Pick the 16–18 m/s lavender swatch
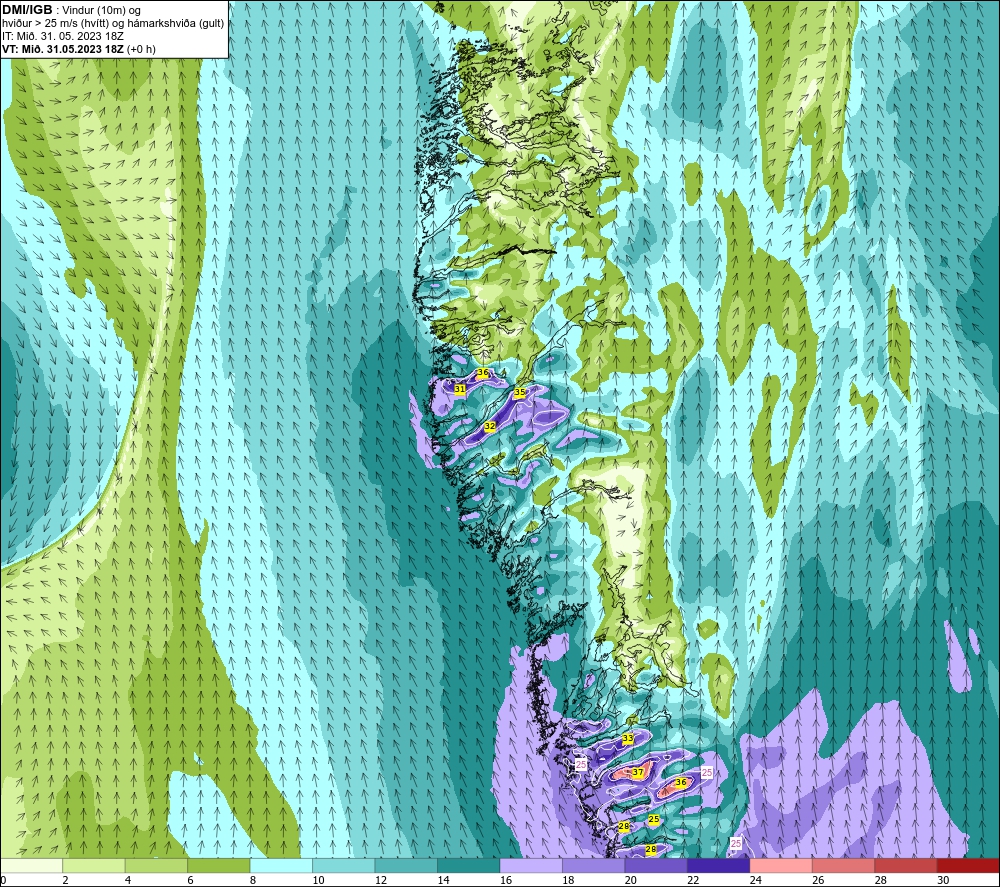1000x887 pixels. (x=531, y=865)
